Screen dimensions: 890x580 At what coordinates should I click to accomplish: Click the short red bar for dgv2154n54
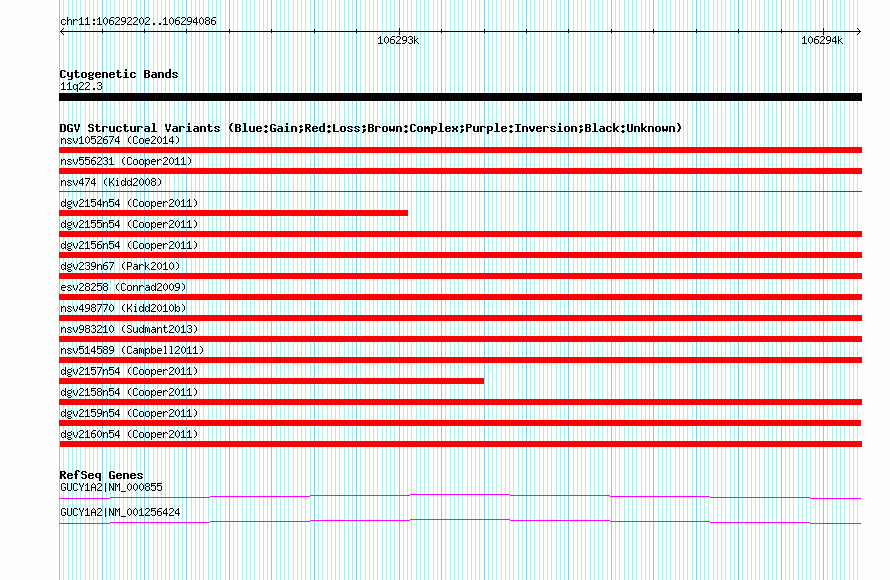(233, 213)
